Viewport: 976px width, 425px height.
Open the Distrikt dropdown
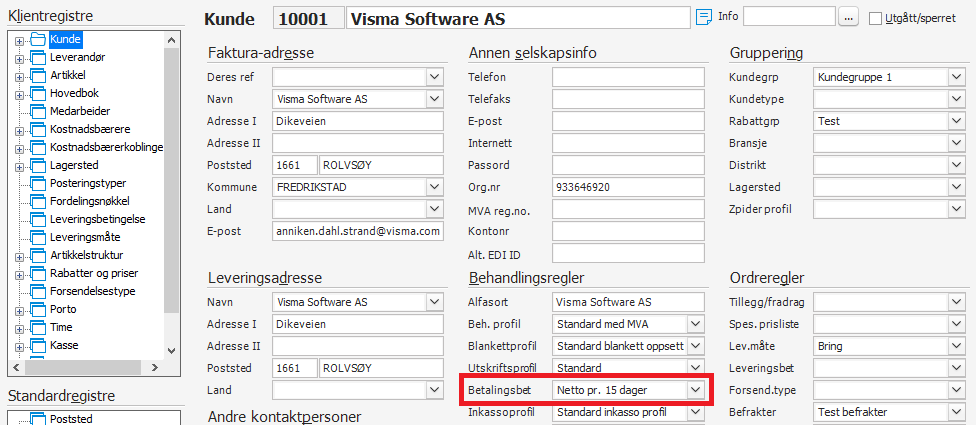click(x=956, y=165)
